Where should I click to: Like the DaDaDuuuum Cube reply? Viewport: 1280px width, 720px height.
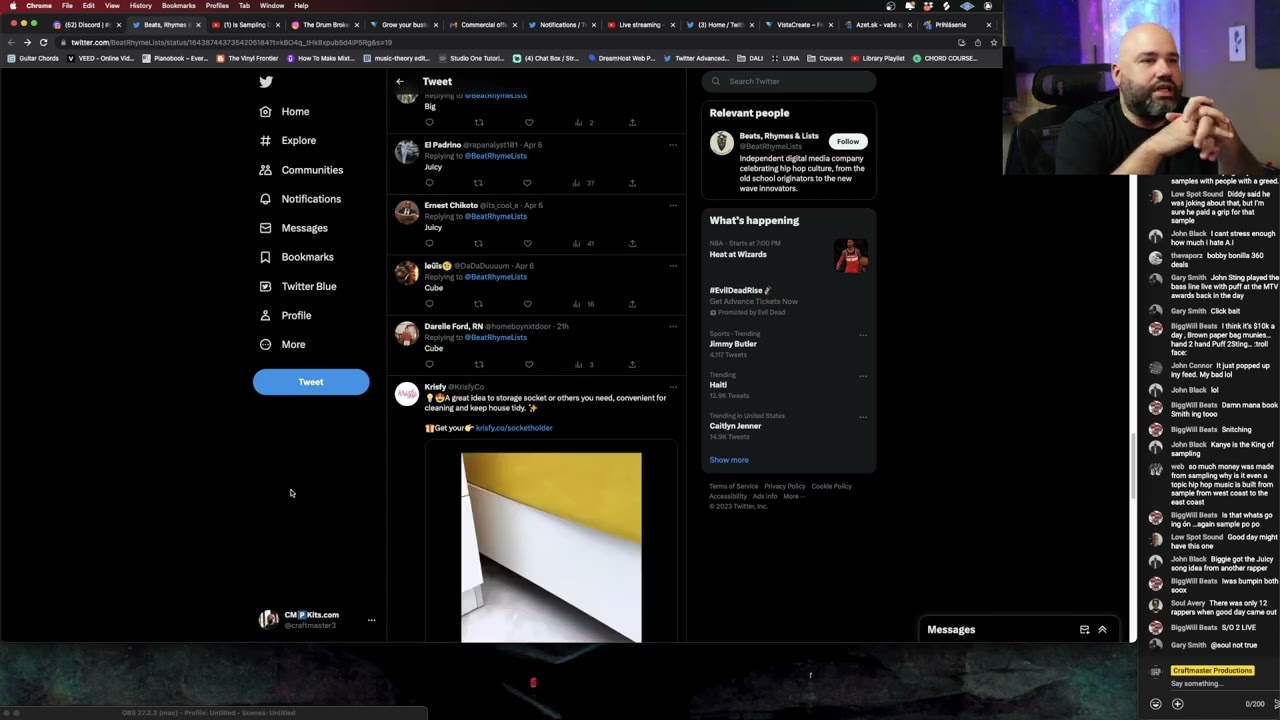pyautogui.click(x=527, y=304)
